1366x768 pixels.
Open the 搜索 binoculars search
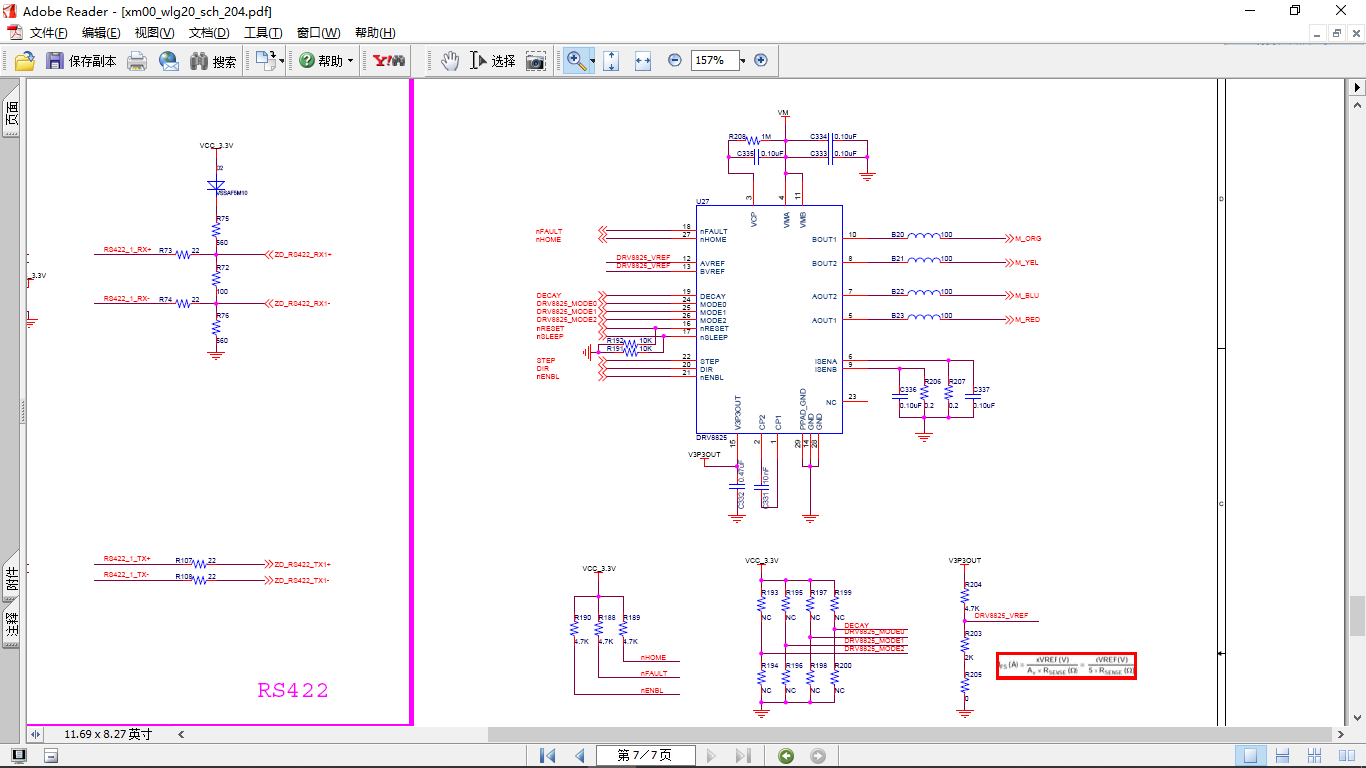point(213,61)
